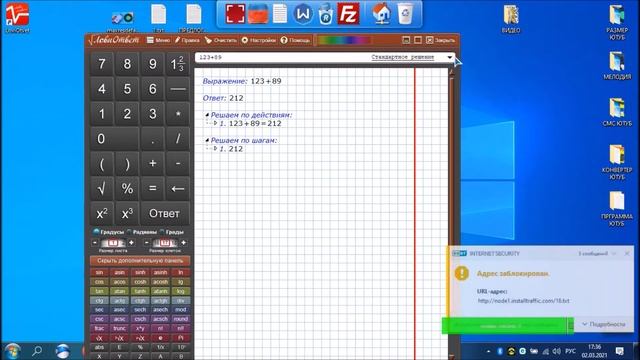Click Очистить to clear the sheet
The width and height of the screenshot is (640, 360).
[x=221, y=40]
